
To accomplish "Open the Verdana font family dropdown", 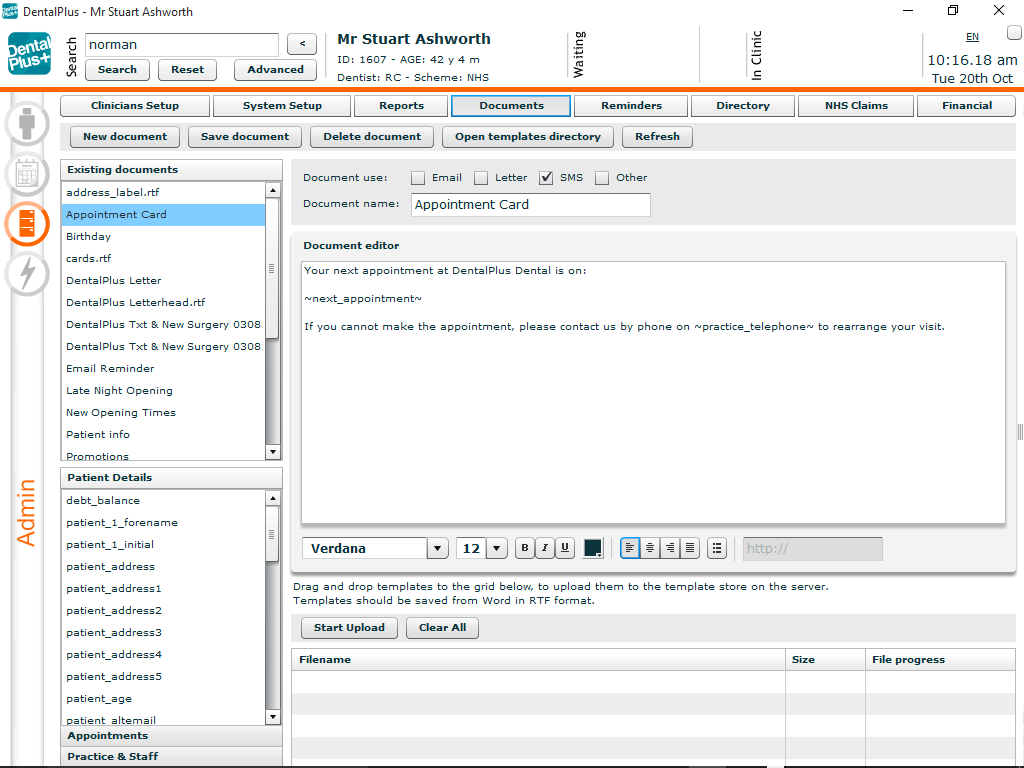I will pos(437,548).
